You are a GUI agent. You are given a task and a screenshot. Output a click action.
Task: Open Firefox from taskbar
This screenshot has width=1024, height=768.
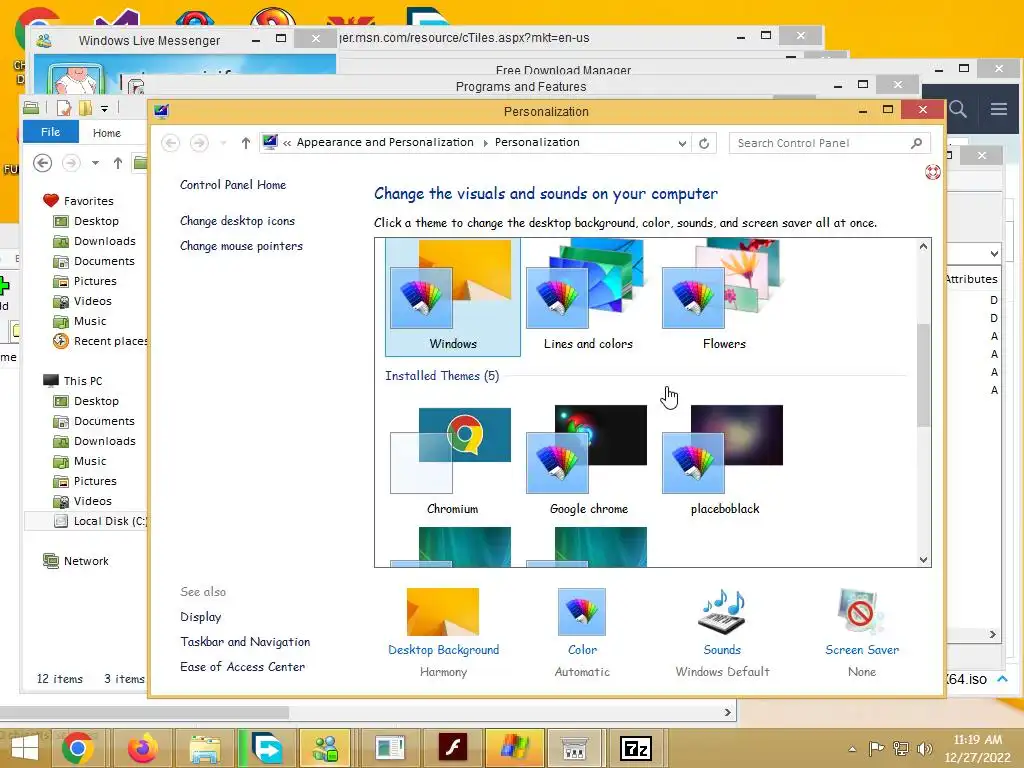pyautogui.click(x=142, y=748)
